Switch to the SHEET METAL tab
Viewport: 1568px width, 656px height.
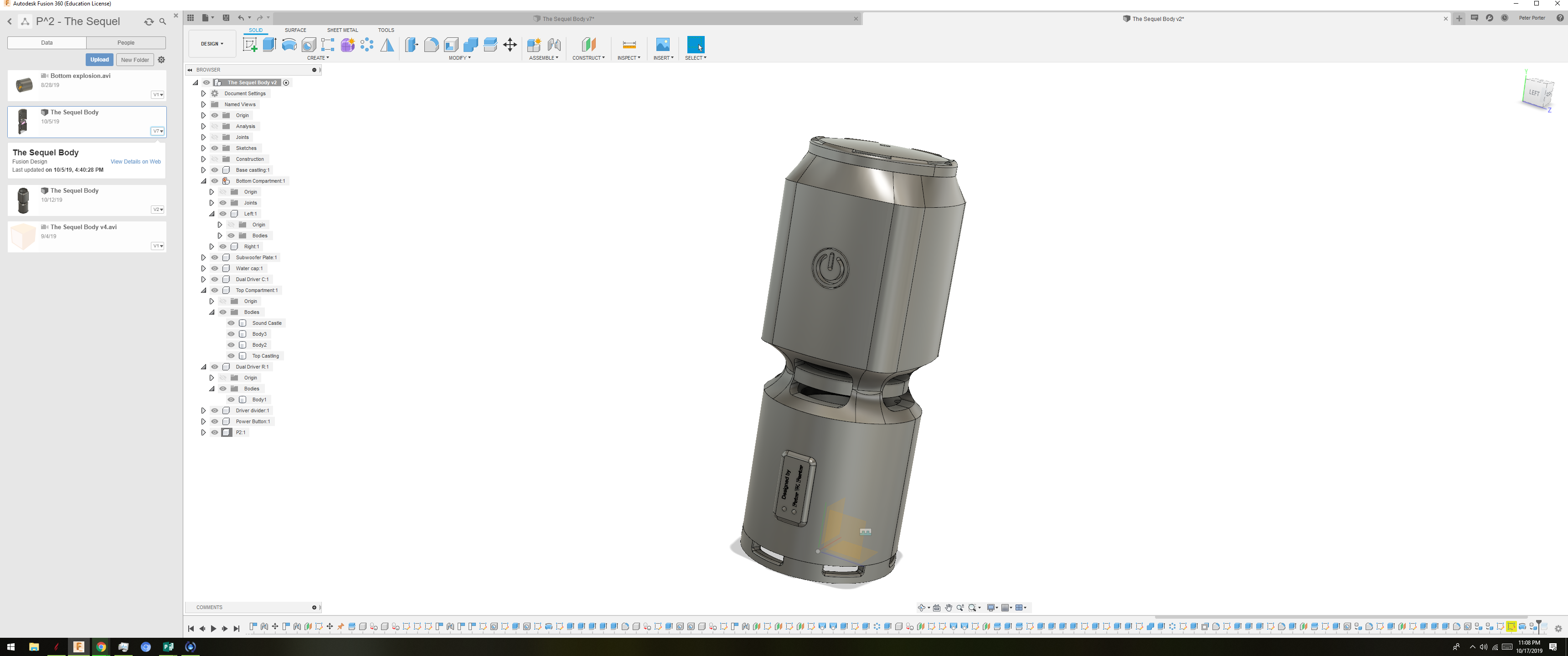(342, 30)
